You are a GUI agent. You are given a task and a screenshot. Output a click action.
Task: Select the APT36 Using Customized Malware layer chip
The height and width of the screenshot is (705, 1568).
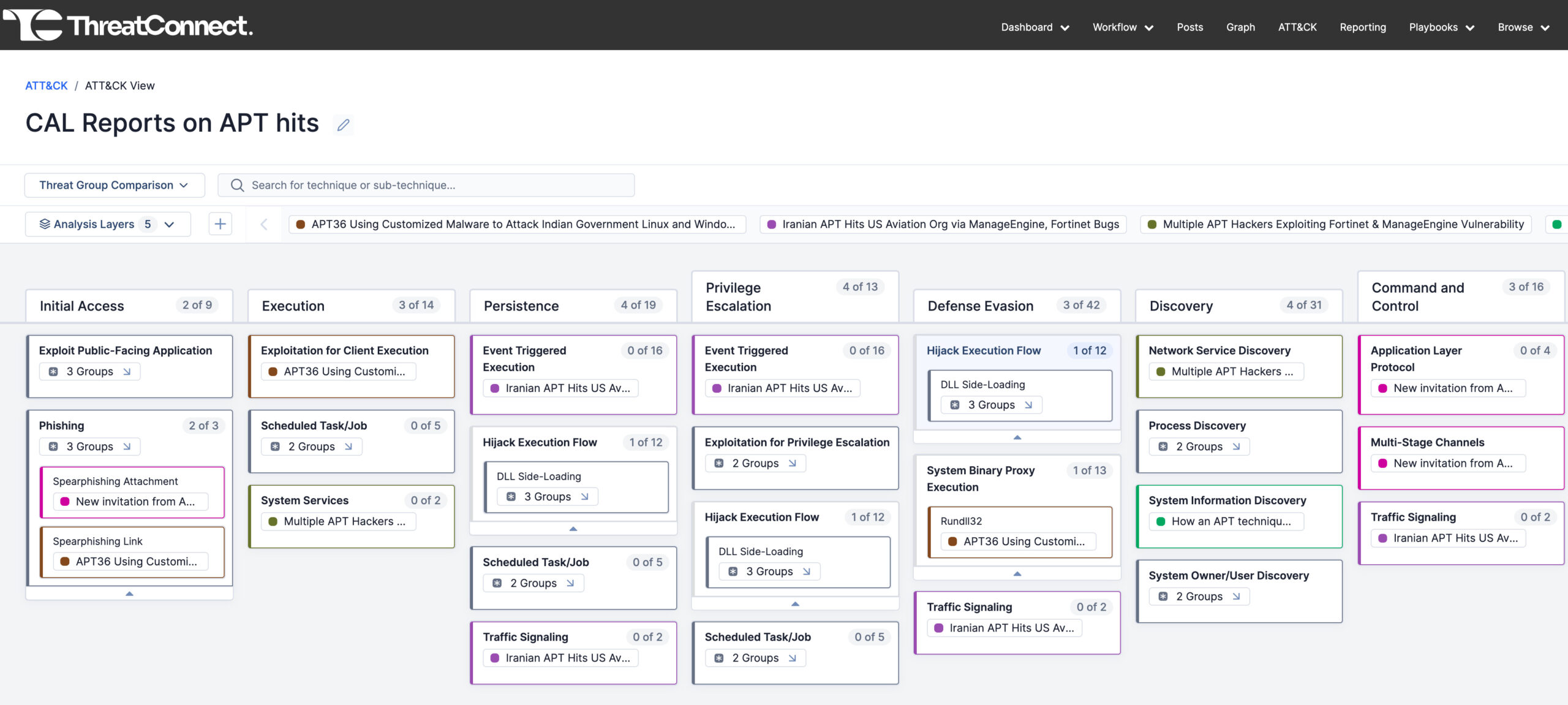[517, 224]
